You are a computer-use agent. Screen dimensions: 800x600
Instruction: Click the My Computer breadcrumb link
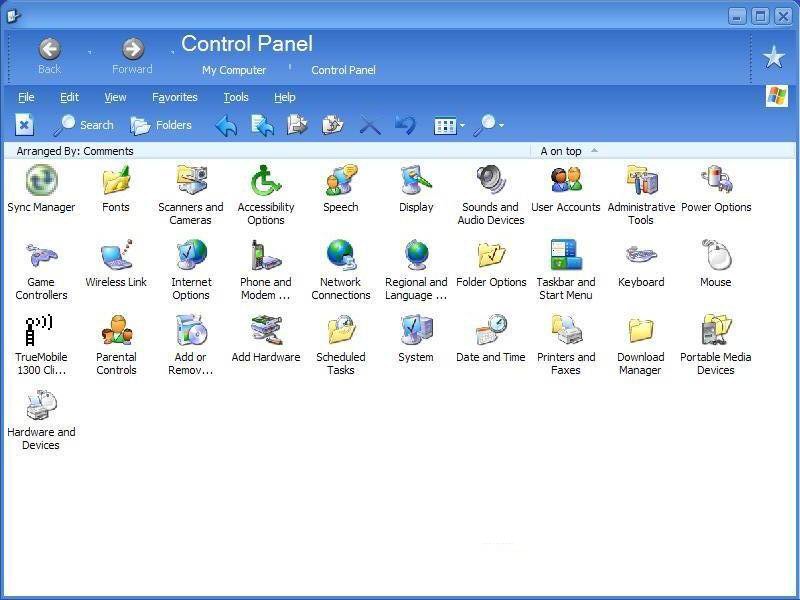pyautogui.click(x=234, y=70)
